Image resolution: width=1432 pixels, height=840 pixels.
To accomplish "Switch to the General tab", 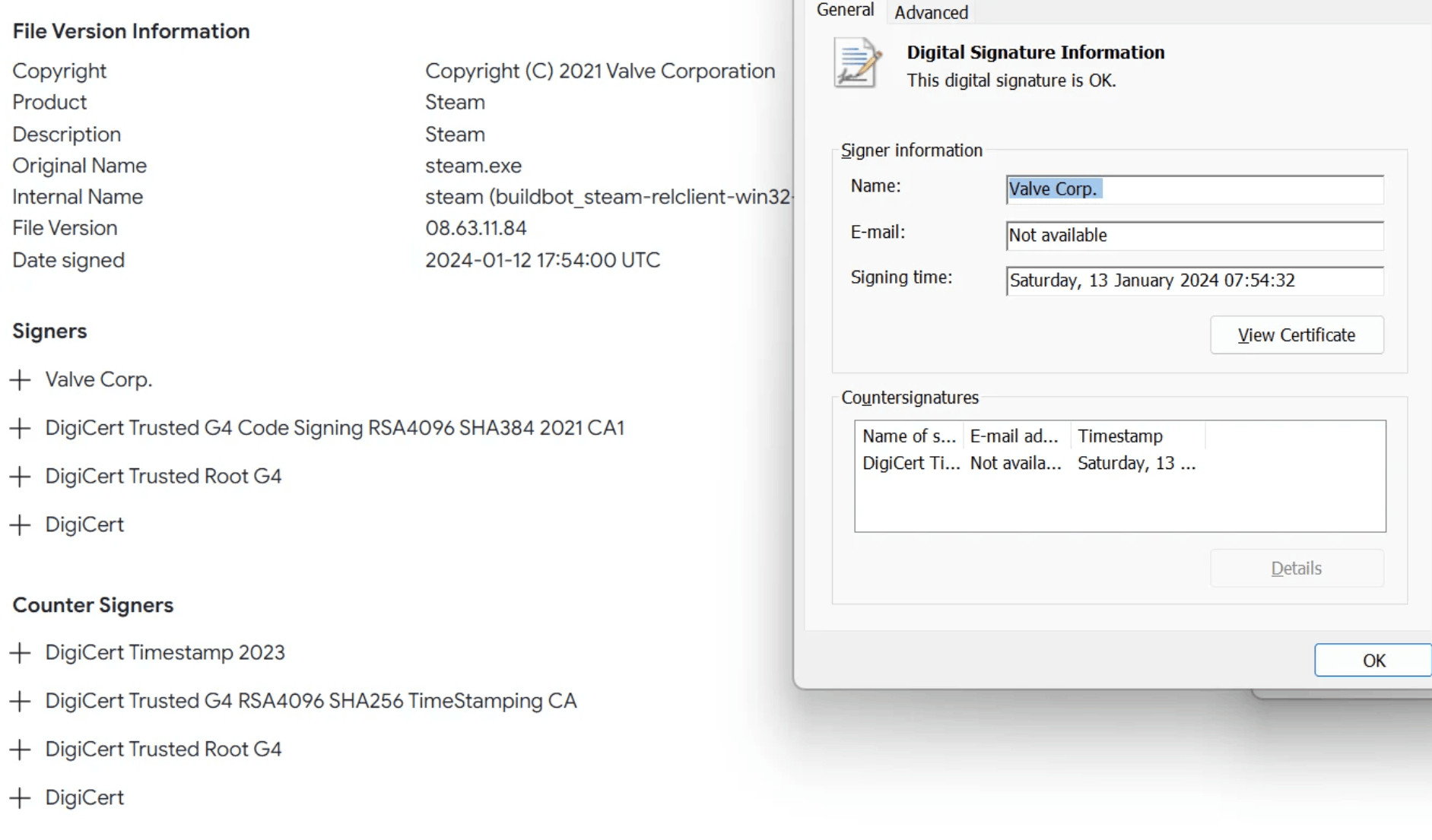I will (845, 11).
